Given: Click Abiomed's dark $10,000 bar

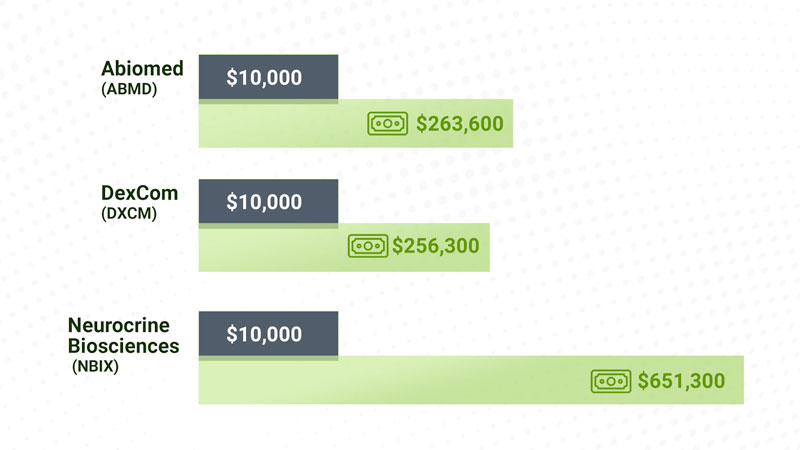Looking at the screenshot, I should 268,77.
